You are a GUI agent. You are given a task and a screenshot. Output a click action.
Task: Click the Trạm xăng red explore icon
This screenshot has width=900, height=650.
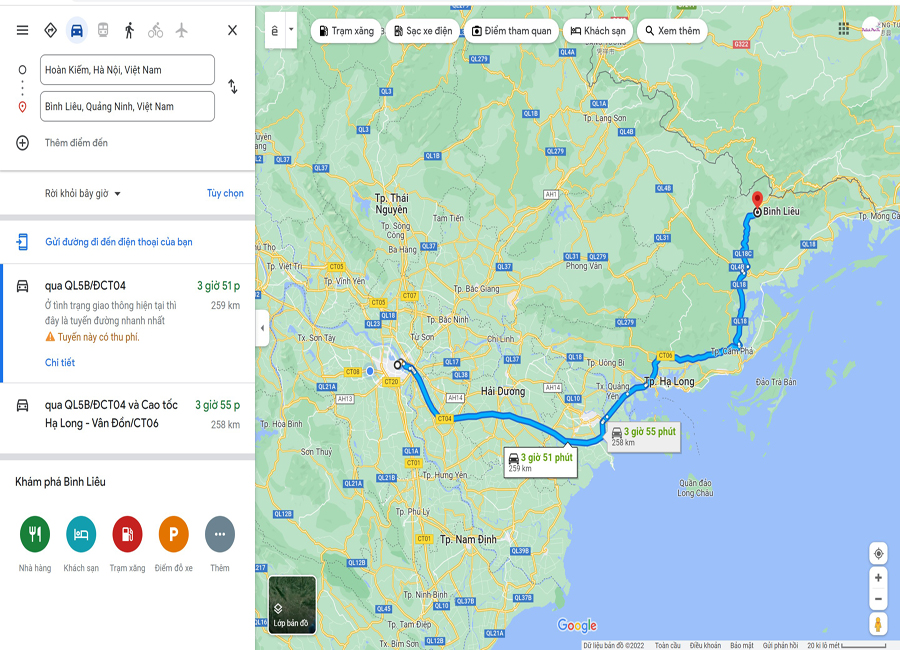[127, 534]
